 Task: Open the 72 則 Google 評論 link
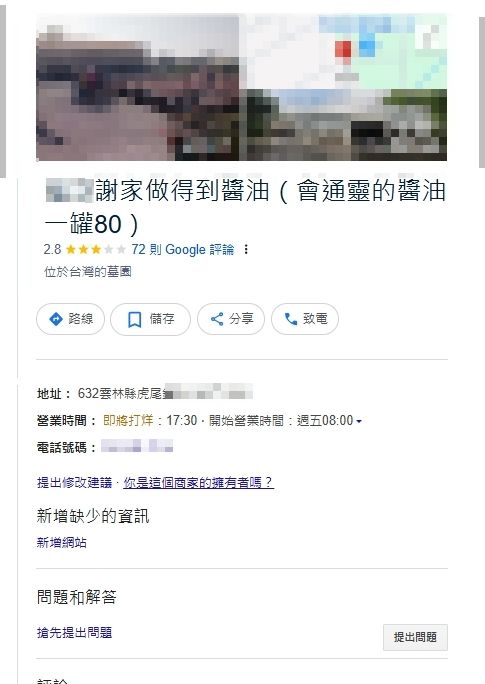pos(183,249)
